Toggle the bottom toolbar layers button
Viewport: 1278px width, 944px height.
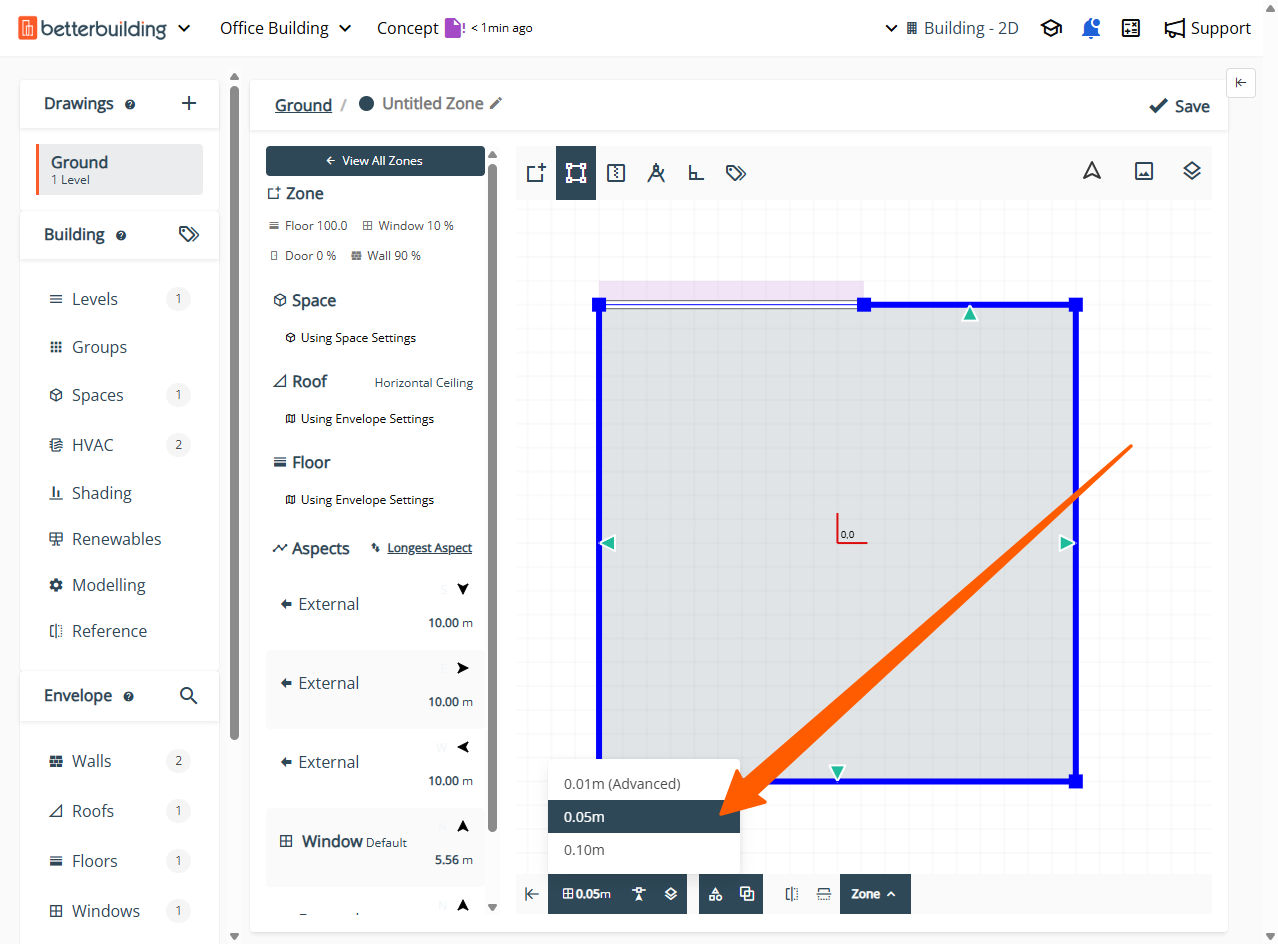[671, 894]
